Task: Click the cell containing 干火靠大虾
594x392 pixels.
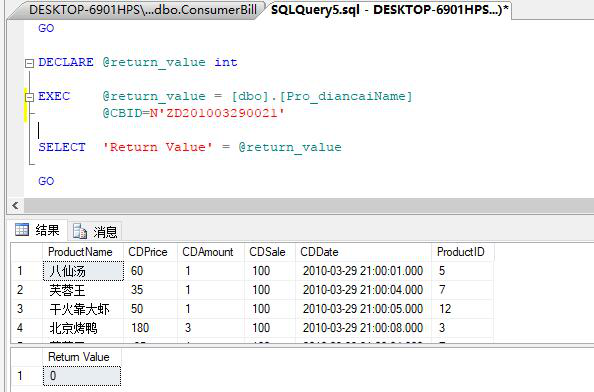Action: click(83, 309)
